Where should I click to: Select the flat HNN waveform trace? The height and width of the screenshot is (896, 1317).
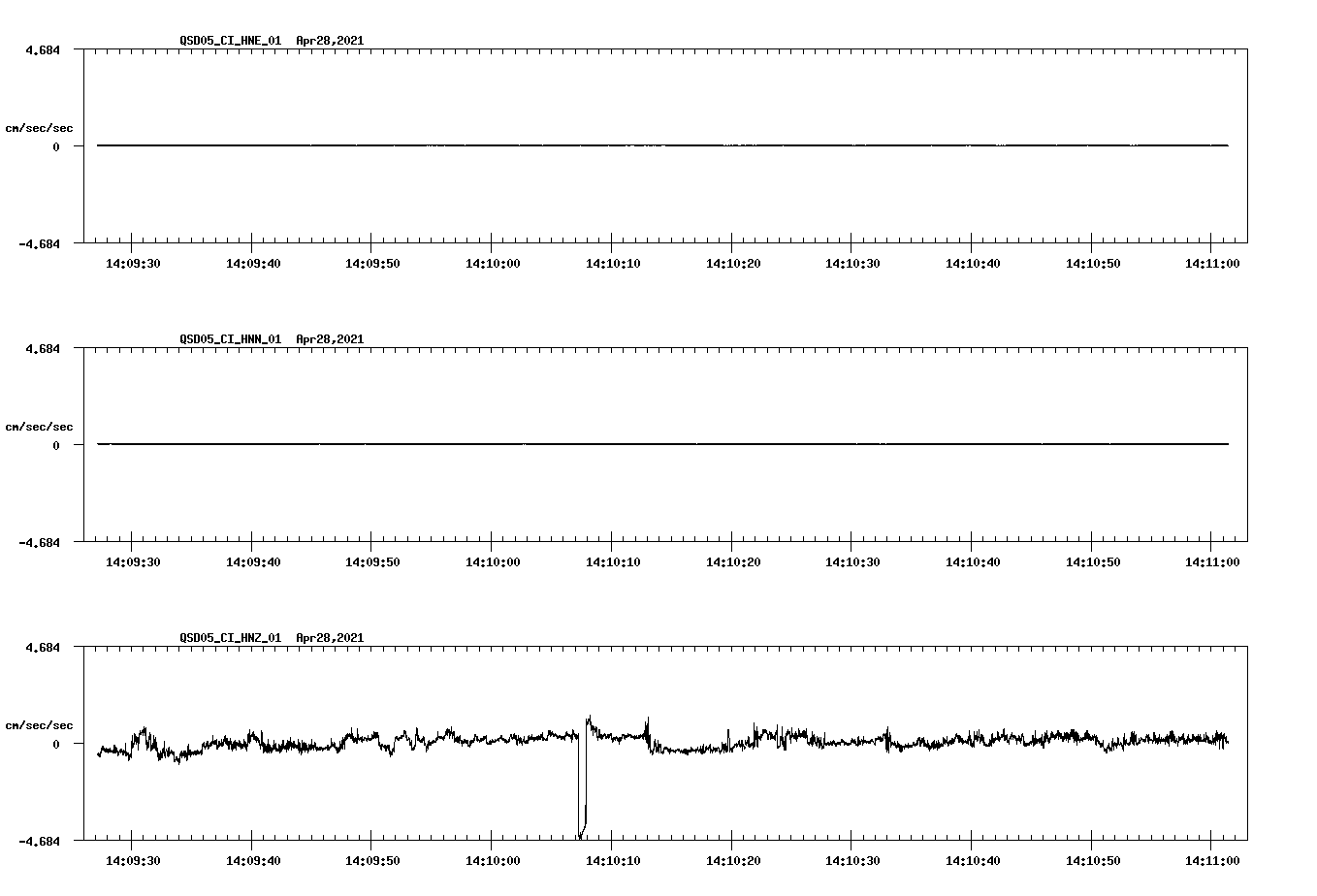point(582,445)
